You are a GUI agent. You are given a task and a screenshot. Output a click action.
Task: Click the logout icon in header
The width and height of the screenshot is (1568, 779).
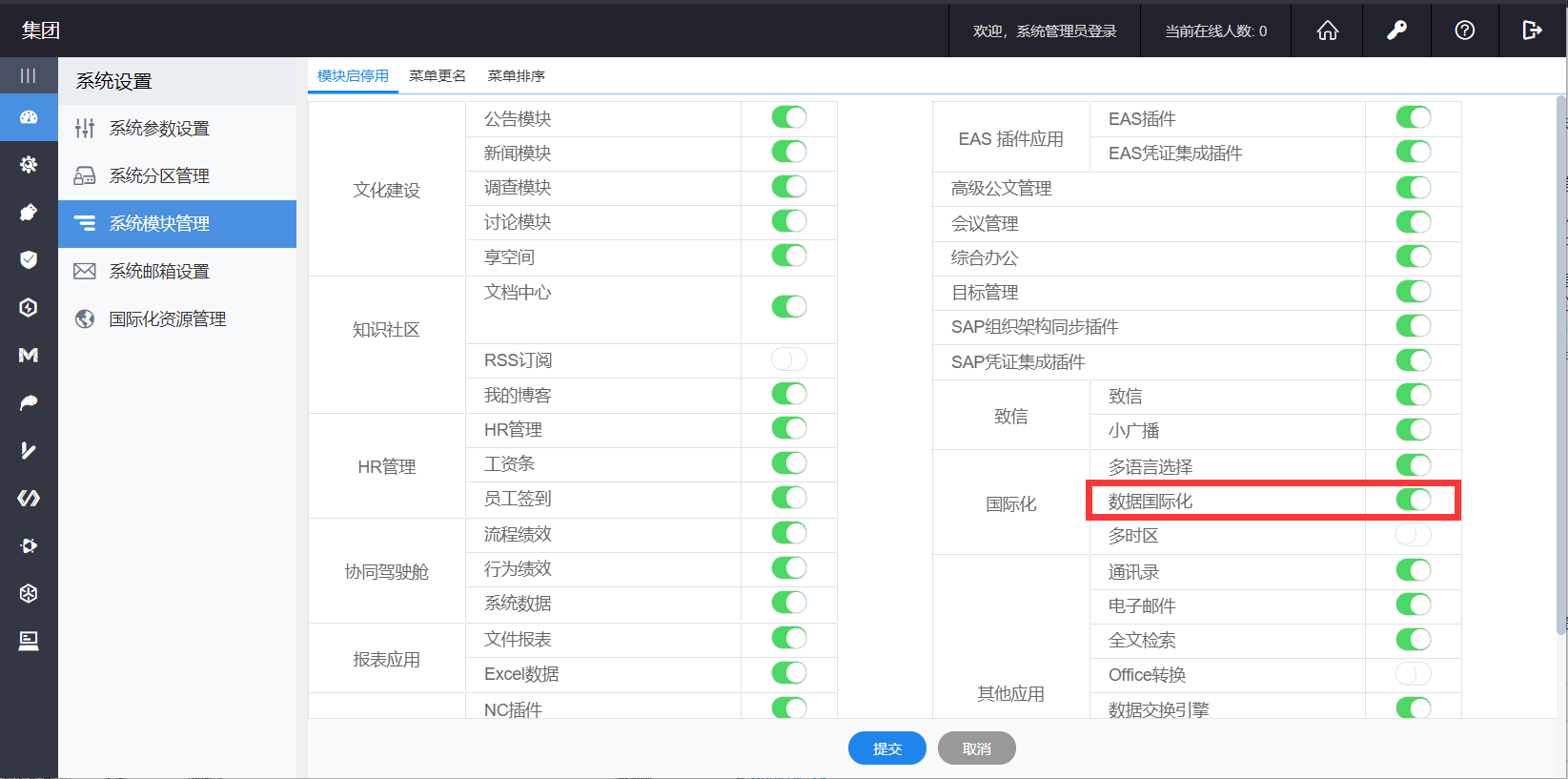point(1532,31)
